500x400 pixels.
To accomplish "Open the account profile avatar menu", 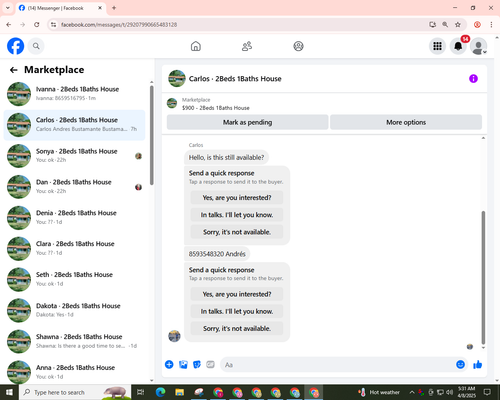I will [479, 46].
